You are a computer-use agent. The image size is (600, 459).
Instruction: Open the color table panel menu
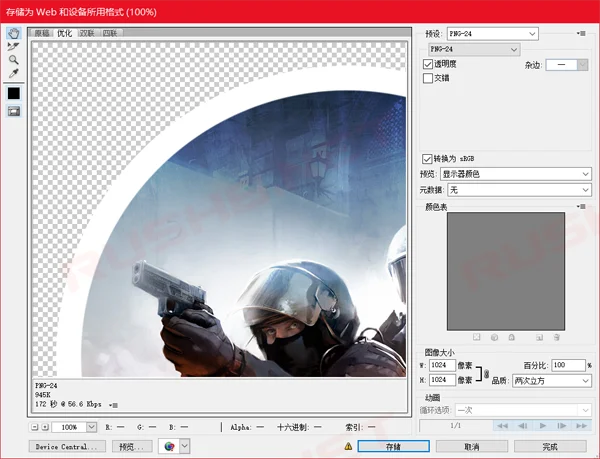click(581, 207)
